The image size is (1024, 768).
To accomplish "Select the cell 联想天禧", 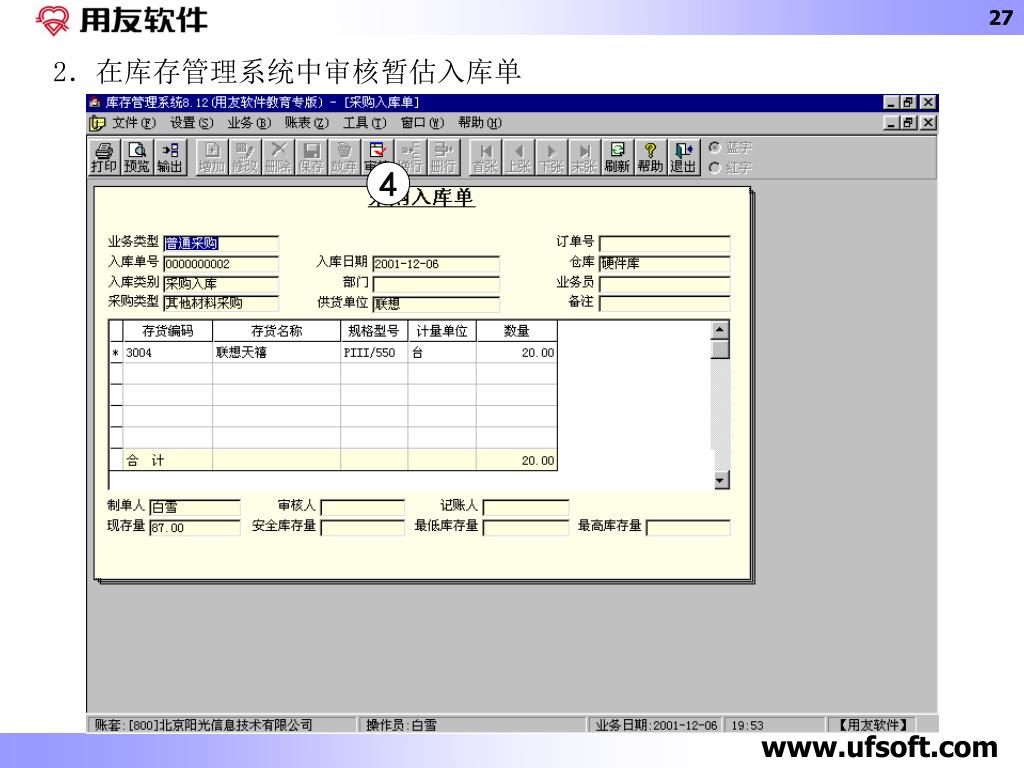I will [276, 353].
